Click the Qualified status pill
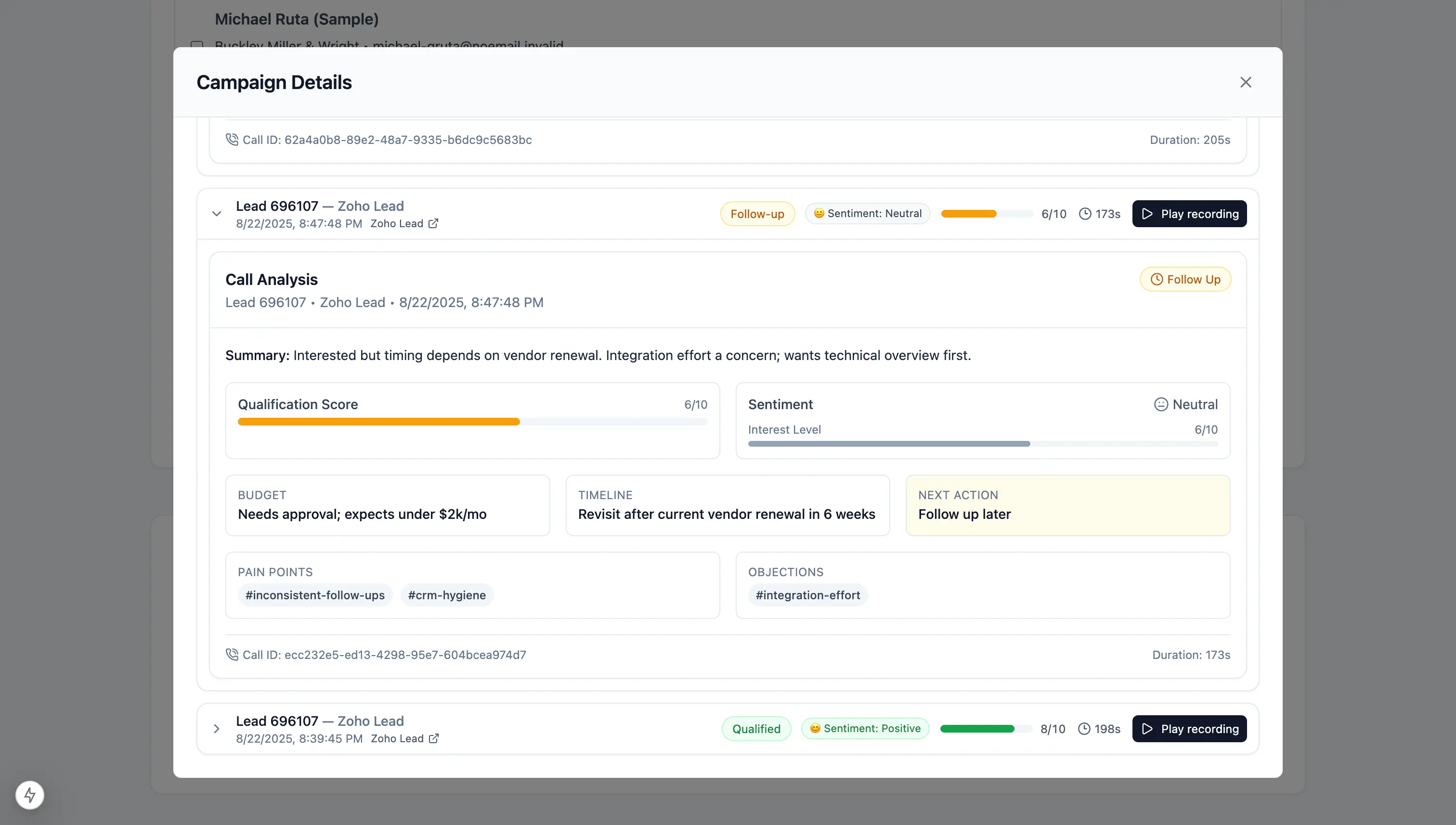Image resolution: width=1456 pixels, height=825 pixels. (x=756, y=729)
